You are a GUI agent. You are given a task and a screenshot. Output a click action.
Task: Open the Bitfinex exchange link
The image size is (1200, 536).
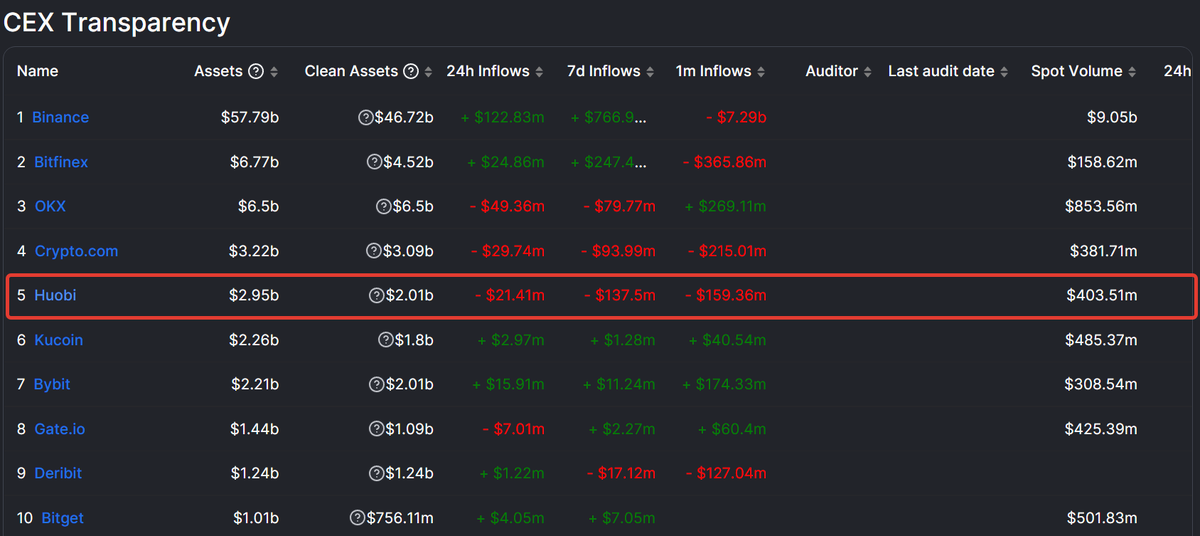click(x=61, y=162)
